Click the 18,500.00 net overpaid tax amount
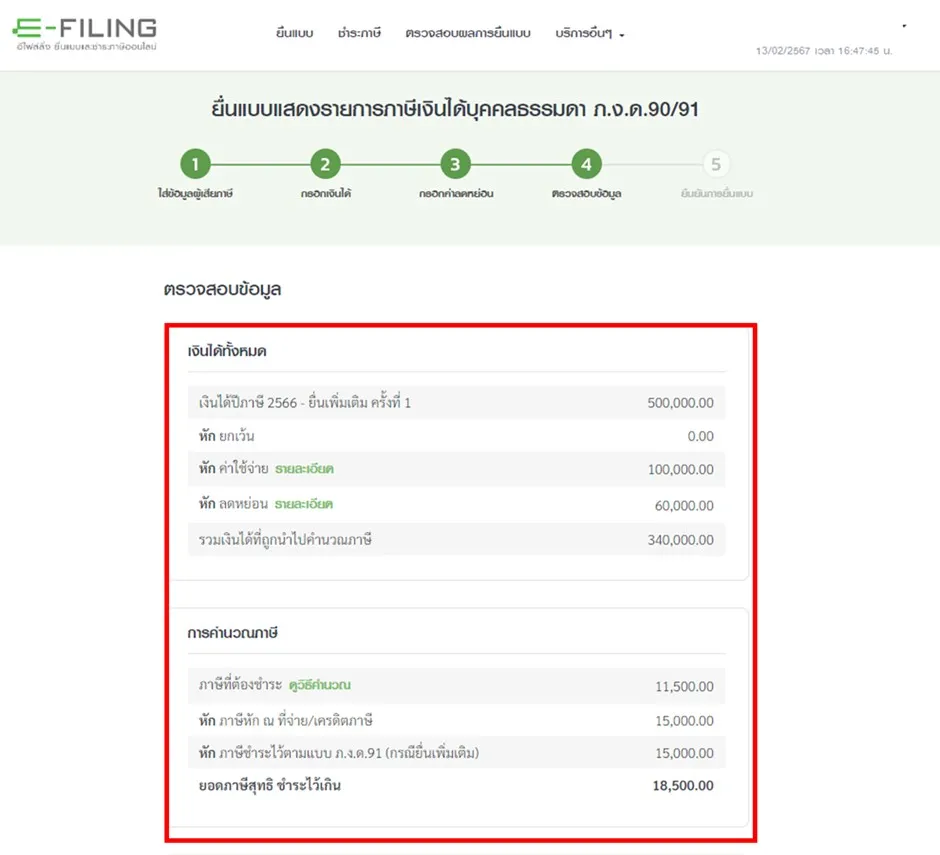Screen dimensions: 940x855 pyautogui.click(x=683, y=785)
